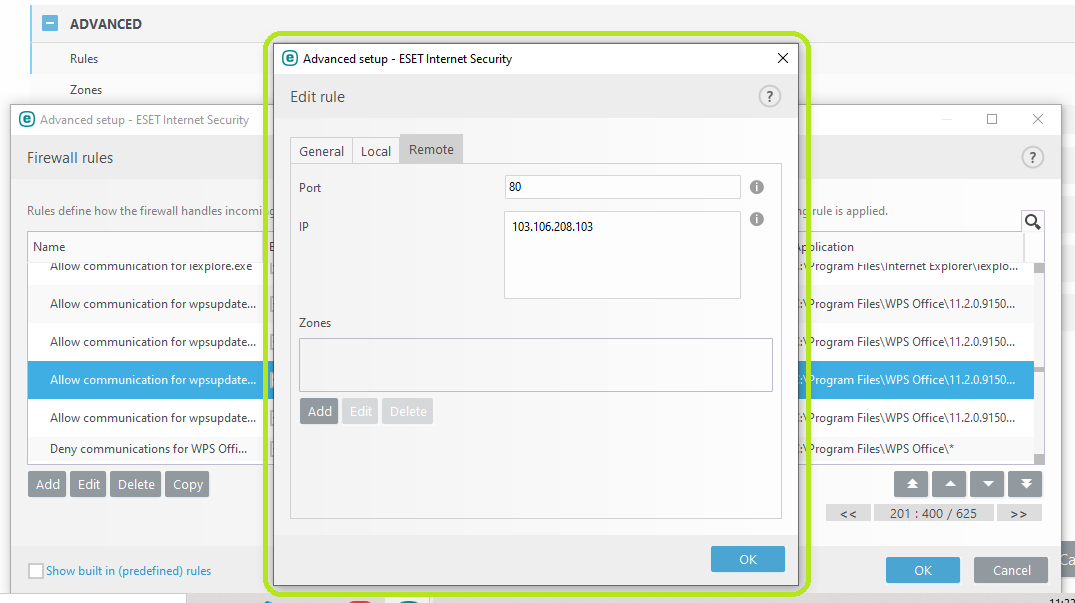The width and height of the screenshot is (1075, 603).
Task: Open help for the Edit rule dialog
Action: click(769, 97)
